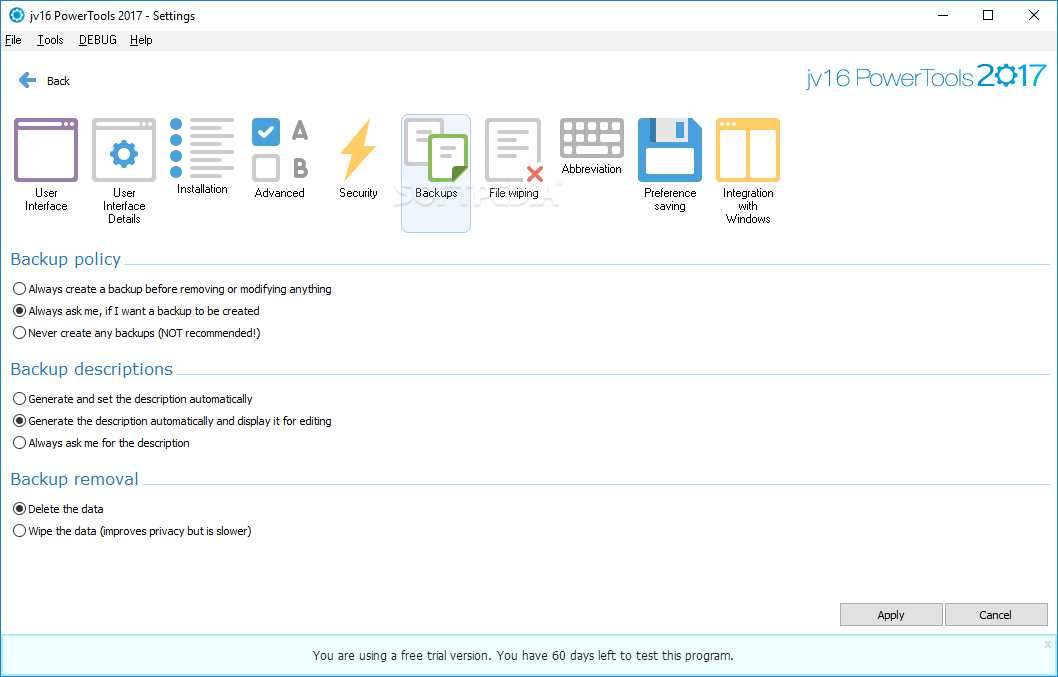Select the Installation settings icon

point(202,148)
